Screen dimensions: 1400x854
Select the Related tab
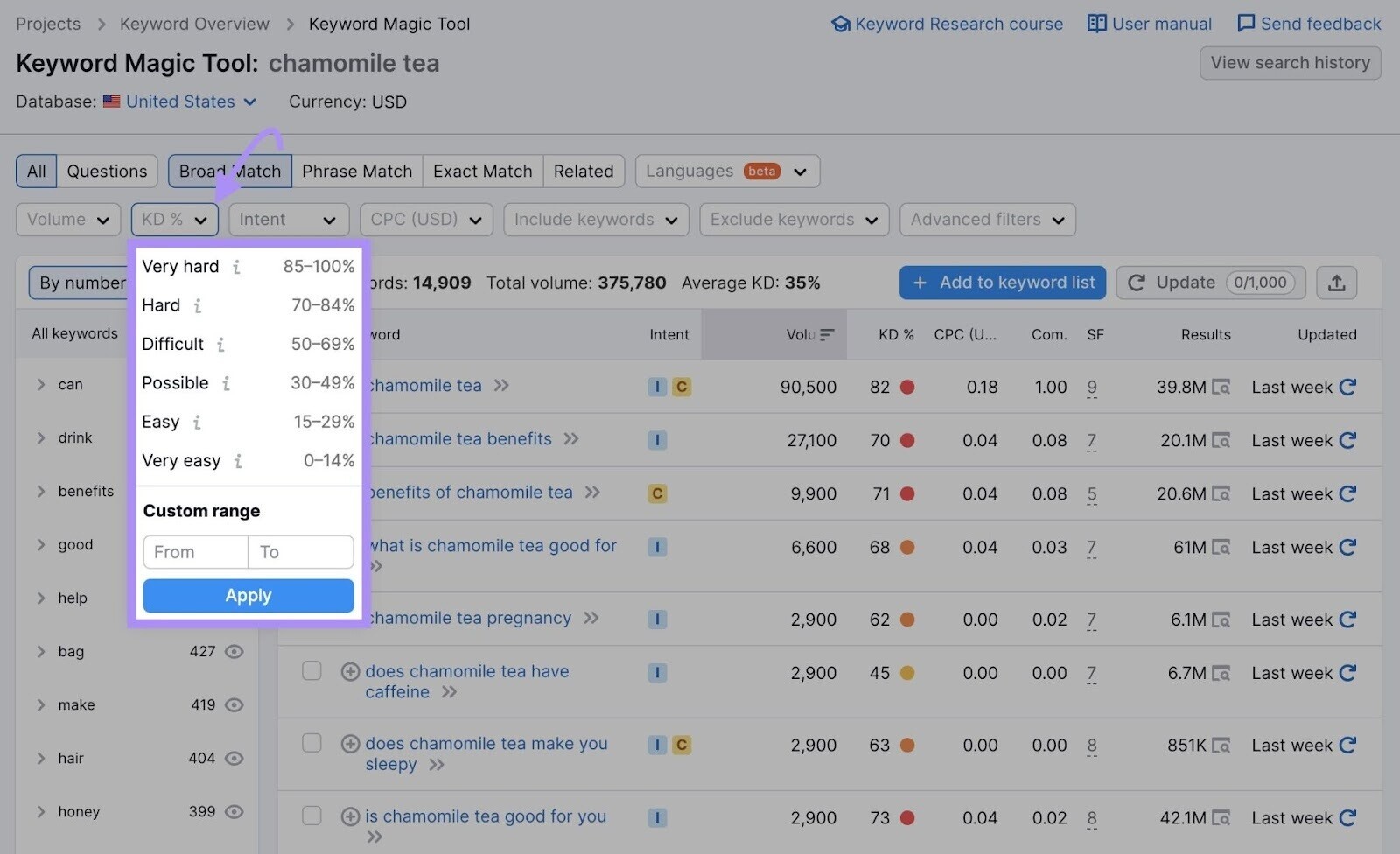click(584, 171)
